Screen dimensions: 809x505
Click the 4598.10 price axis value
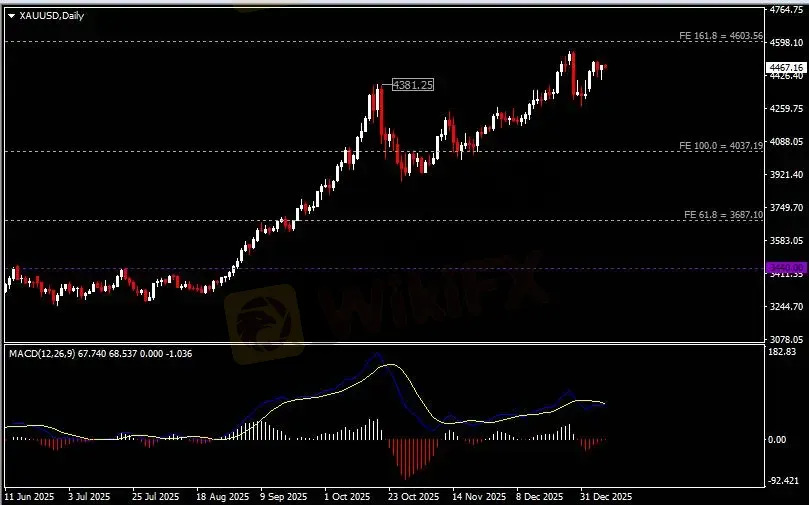click(786, 43)
